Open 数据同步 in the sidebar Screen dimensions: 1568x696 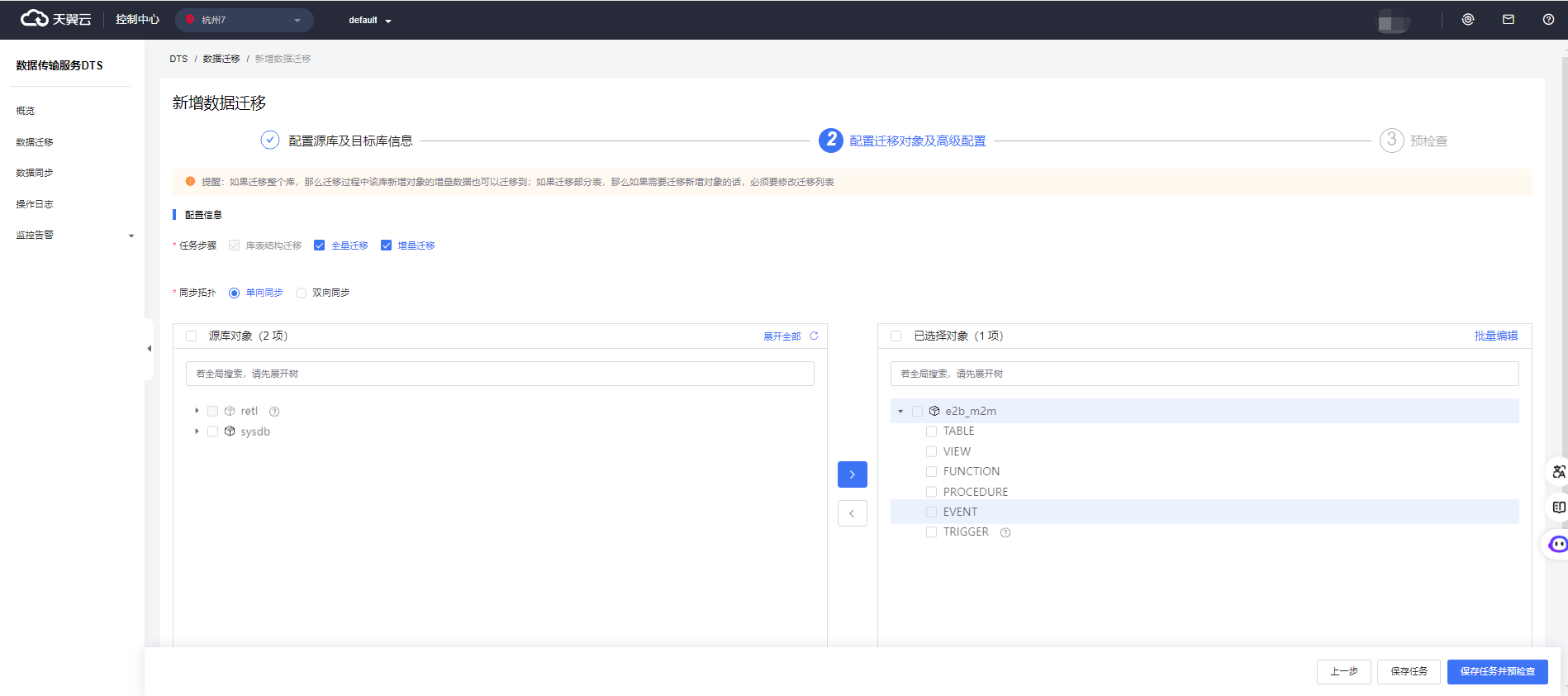click(35, 173)
